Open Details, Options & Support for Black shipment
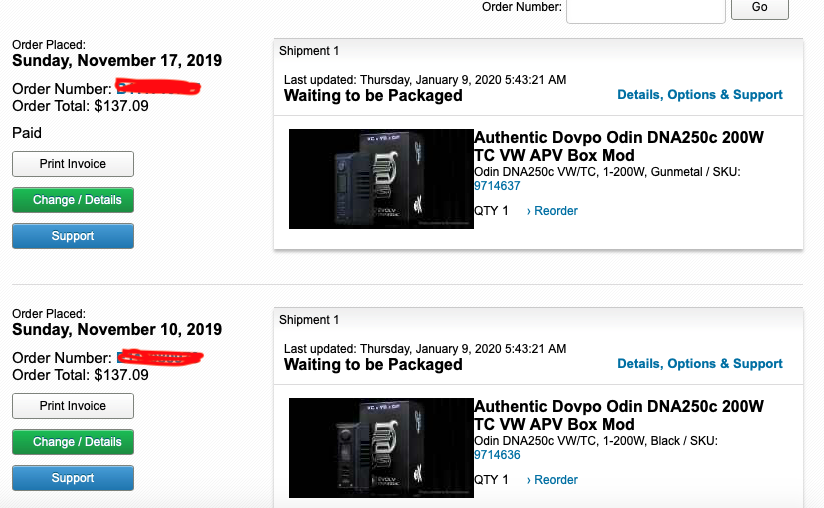The width and height of the screenshot is (824, 508). [699, 364]
